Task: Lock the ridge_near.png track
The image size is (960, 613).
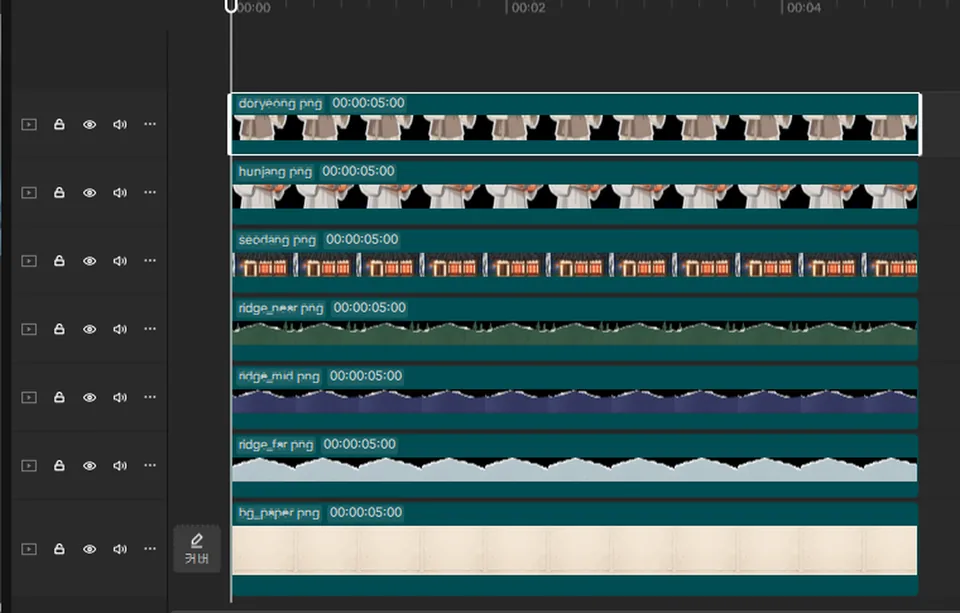Action: [x=59, y=329]
